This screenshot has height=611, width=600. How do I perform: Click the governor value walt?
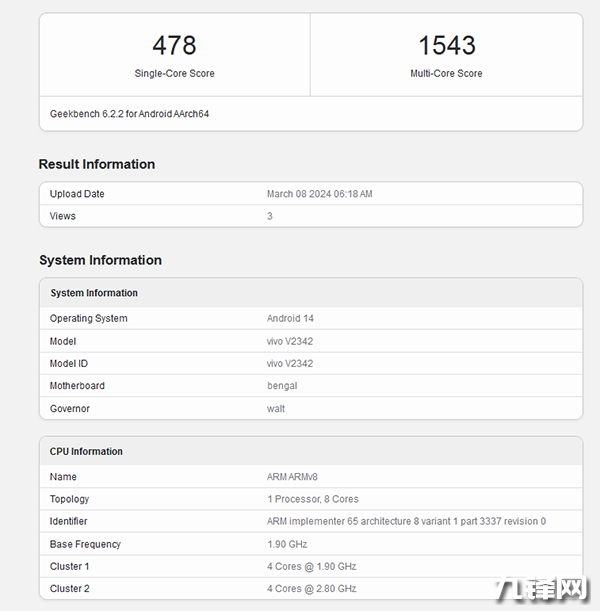pyautogui.click(x=276, y=409)
